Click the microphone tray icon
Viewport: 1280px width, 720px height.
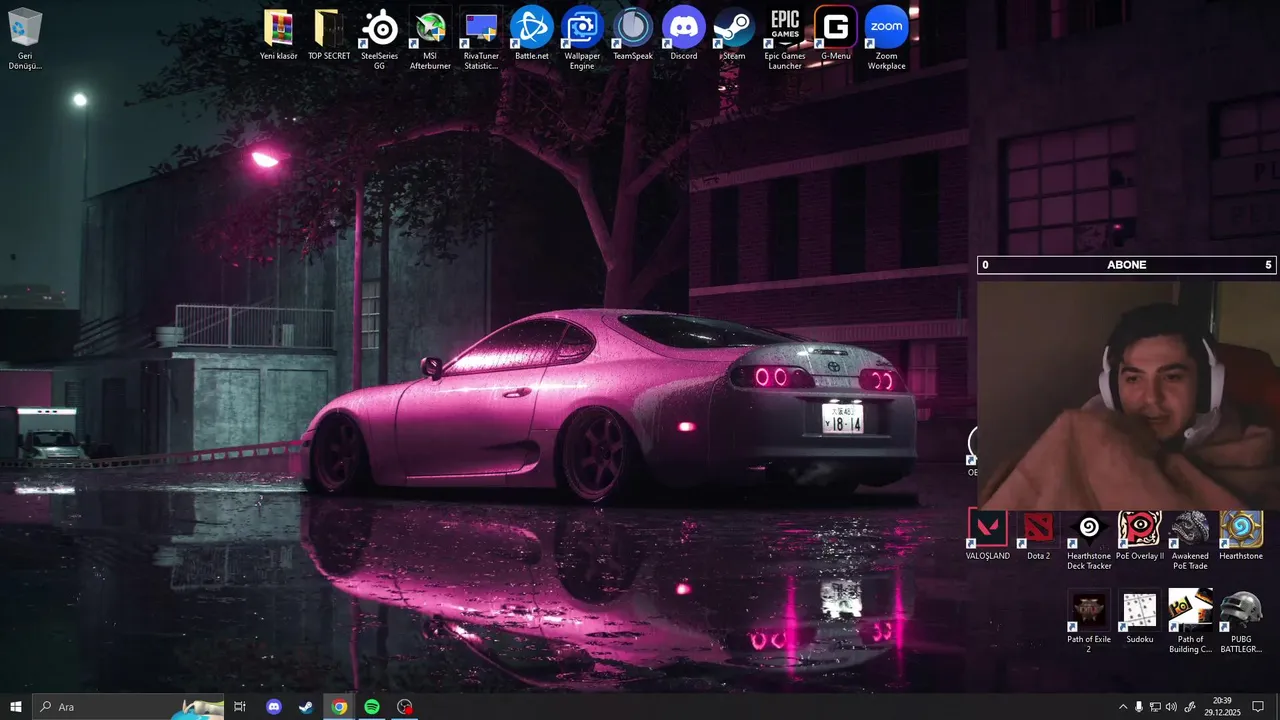1139,707
